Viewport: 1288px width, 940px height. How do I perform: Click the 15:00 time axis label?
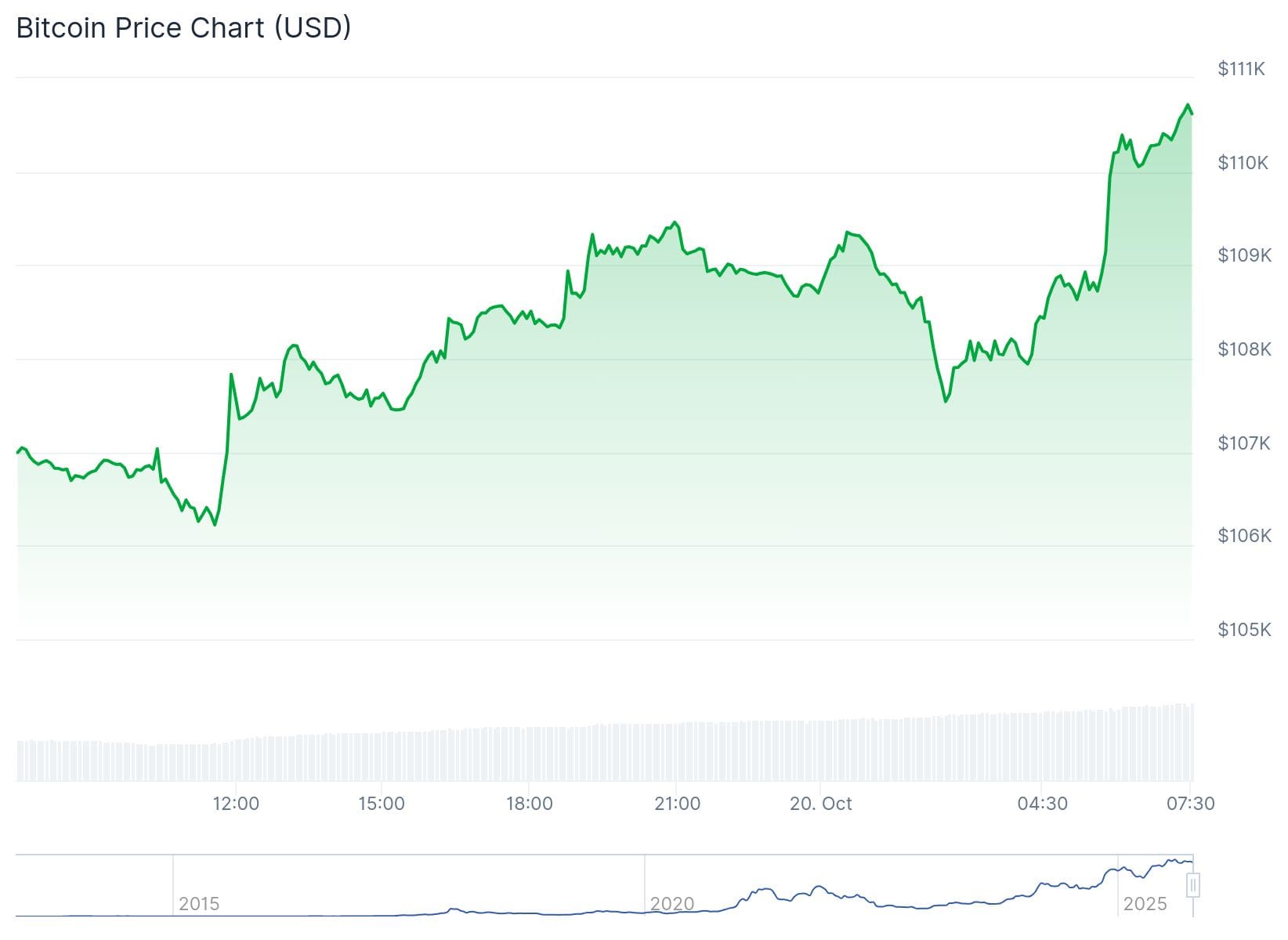(x=382, y=804)
